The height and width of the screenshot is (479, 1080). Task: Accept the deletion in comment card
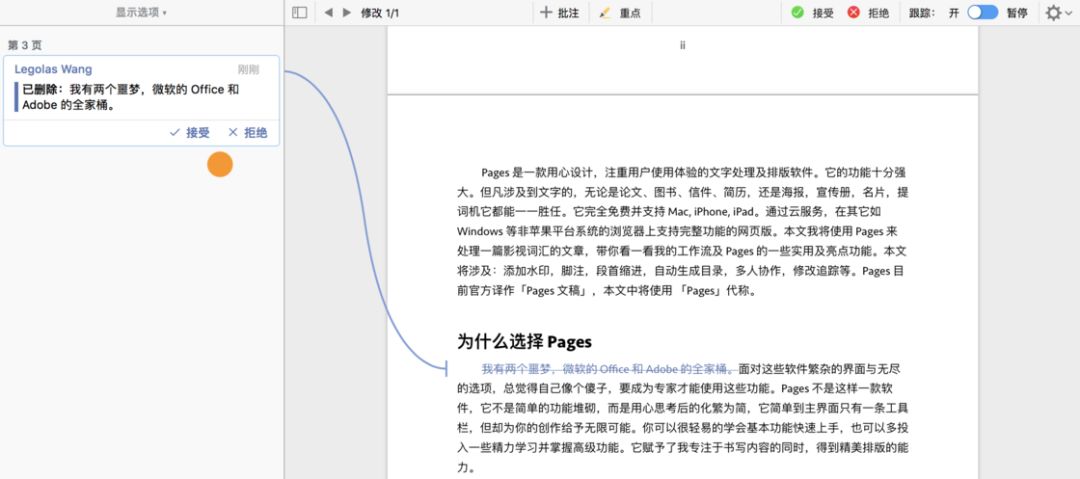pos(189,132)
